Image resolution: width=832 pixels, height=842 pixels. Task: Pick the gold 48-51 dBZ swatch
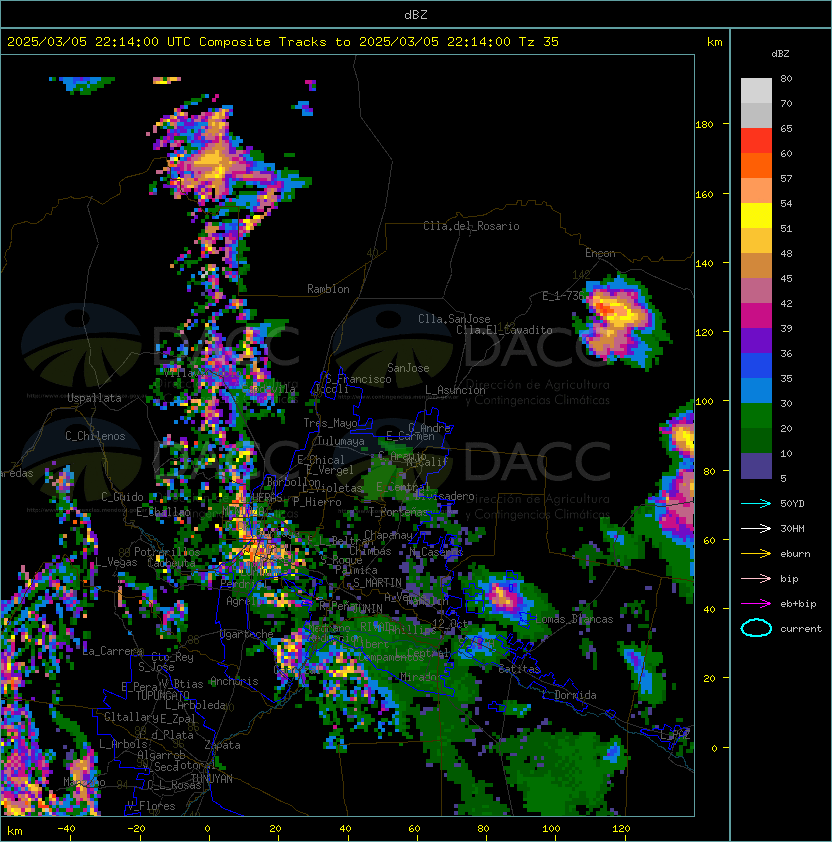click(x=756, y=241)
